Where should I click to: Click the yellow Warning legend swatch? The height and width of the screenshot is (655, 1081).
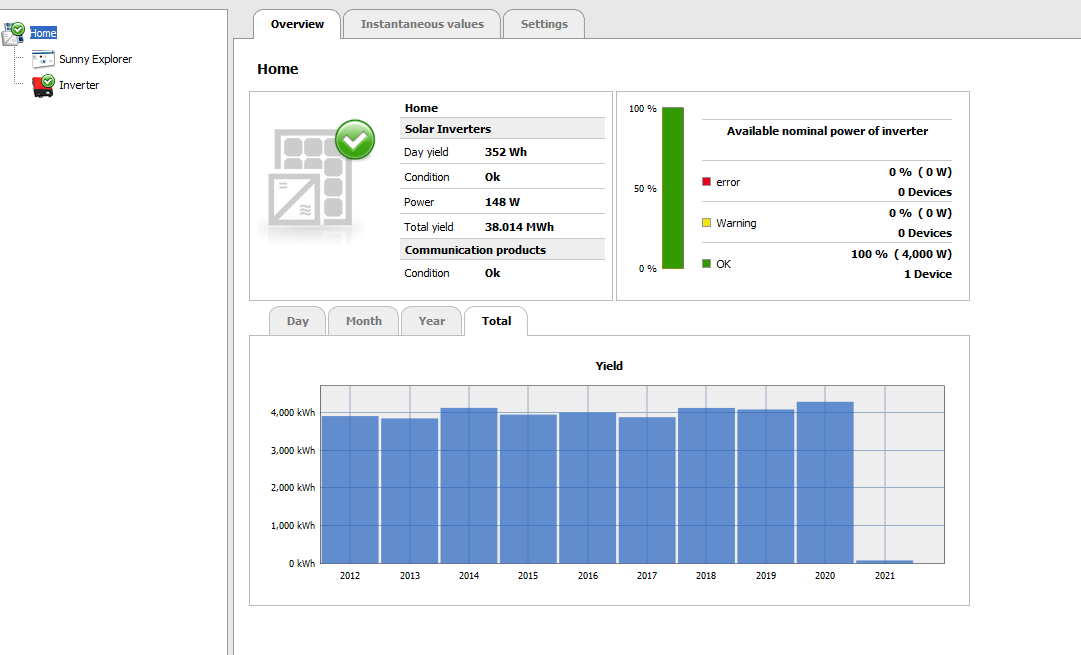[706, 223]
